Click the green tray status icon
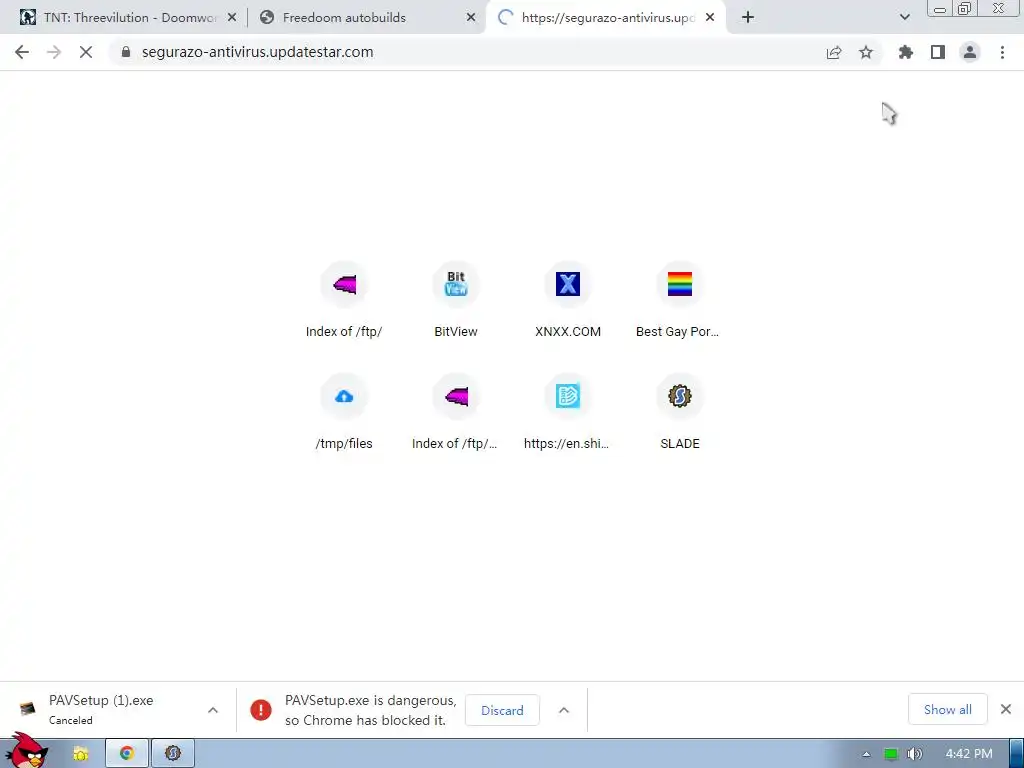This screenshot has width=1024, height=768. point(890,754)
